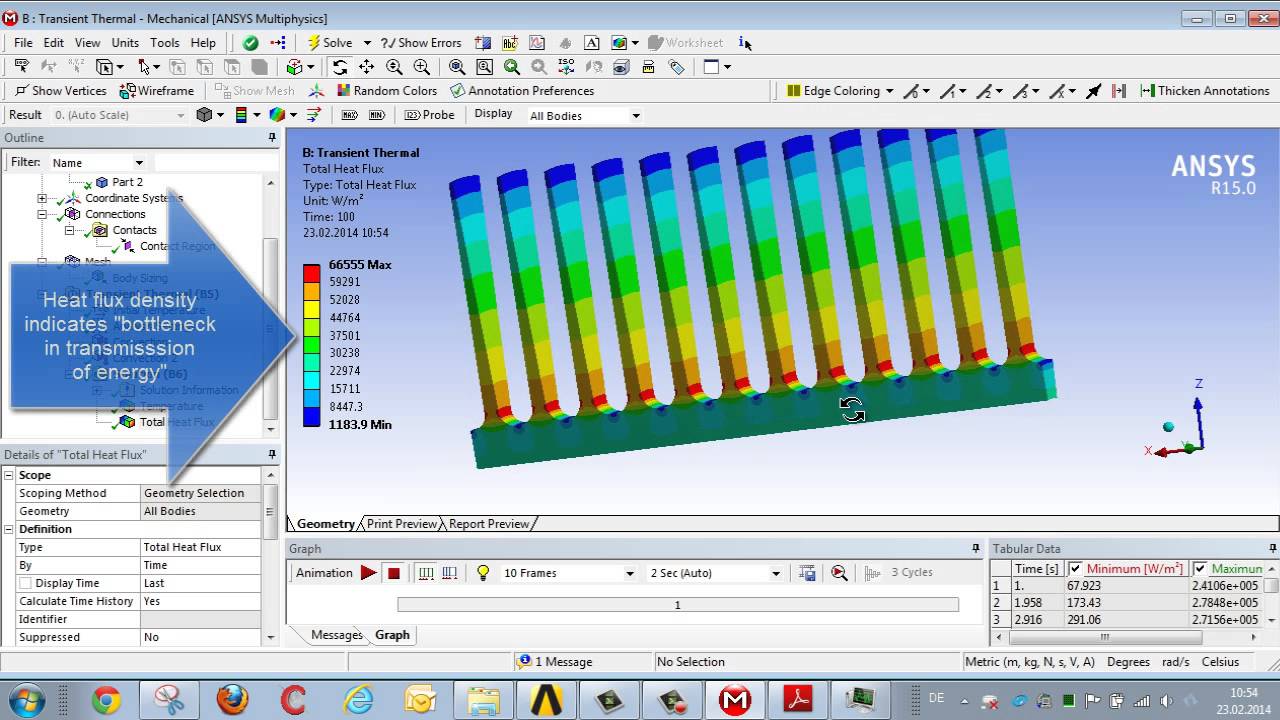Toggle Show Vertices
The image size is (1280, 720).
coord(61,91)
